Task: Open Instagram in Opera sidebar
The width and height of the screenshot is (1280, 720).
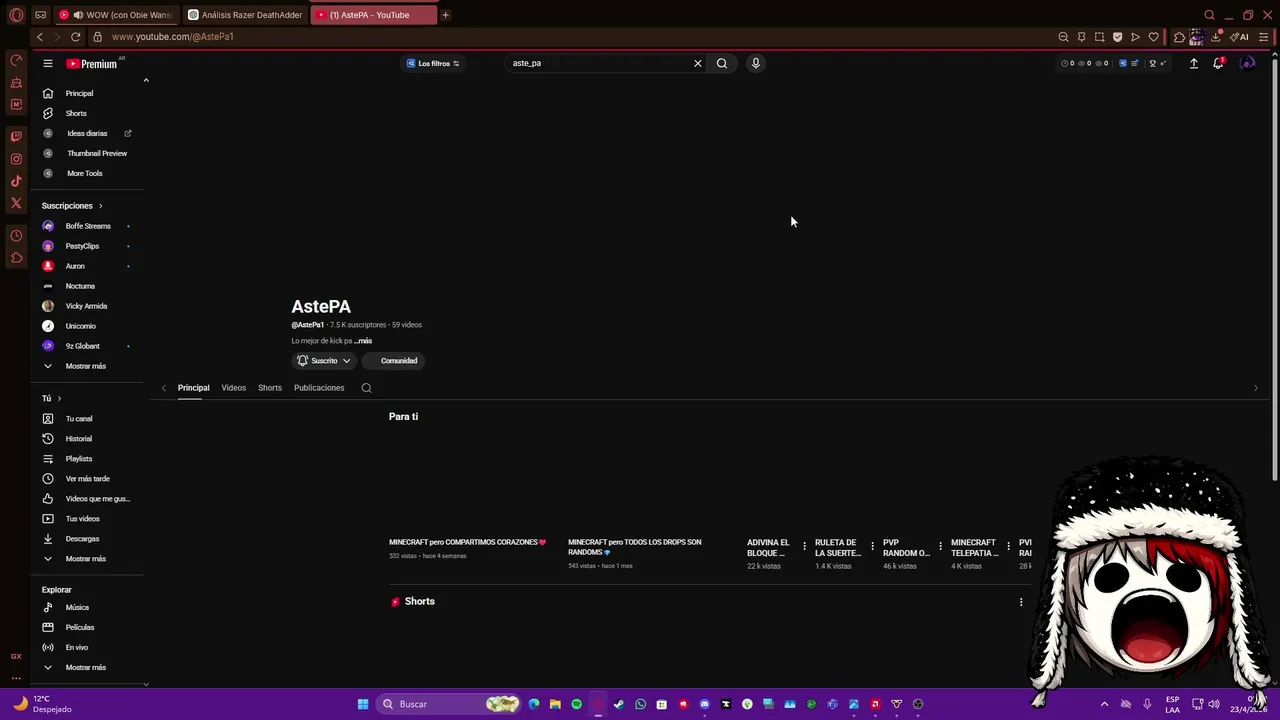Action: (16, 159)
